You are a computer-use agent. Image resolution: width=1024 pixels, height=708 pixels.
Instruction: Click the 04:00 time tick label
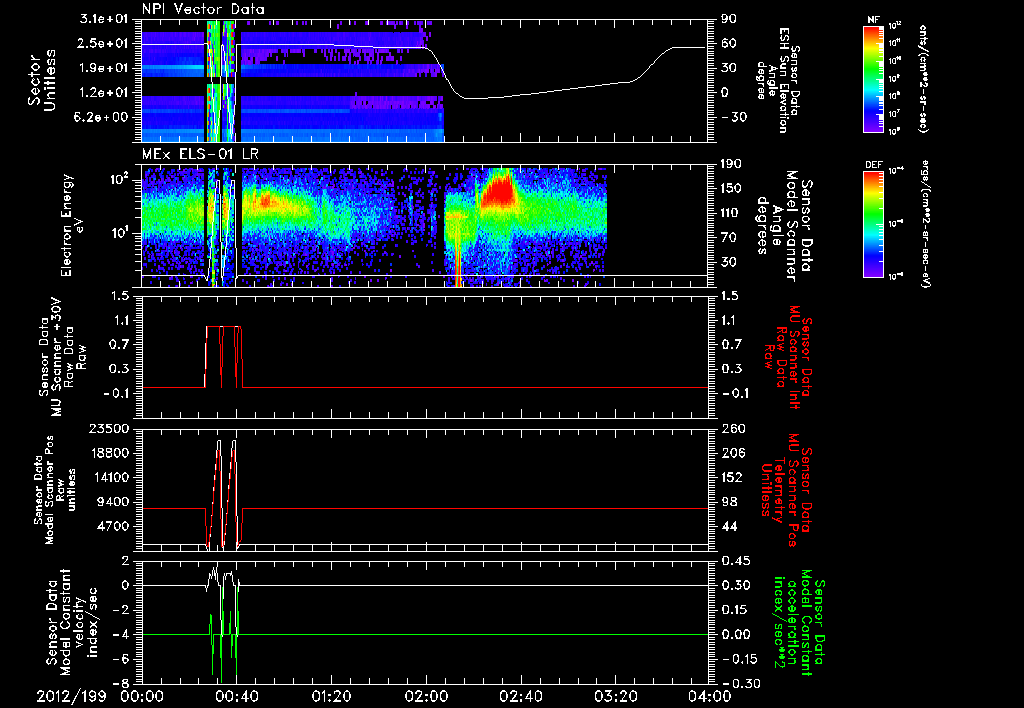pos(710,696)
